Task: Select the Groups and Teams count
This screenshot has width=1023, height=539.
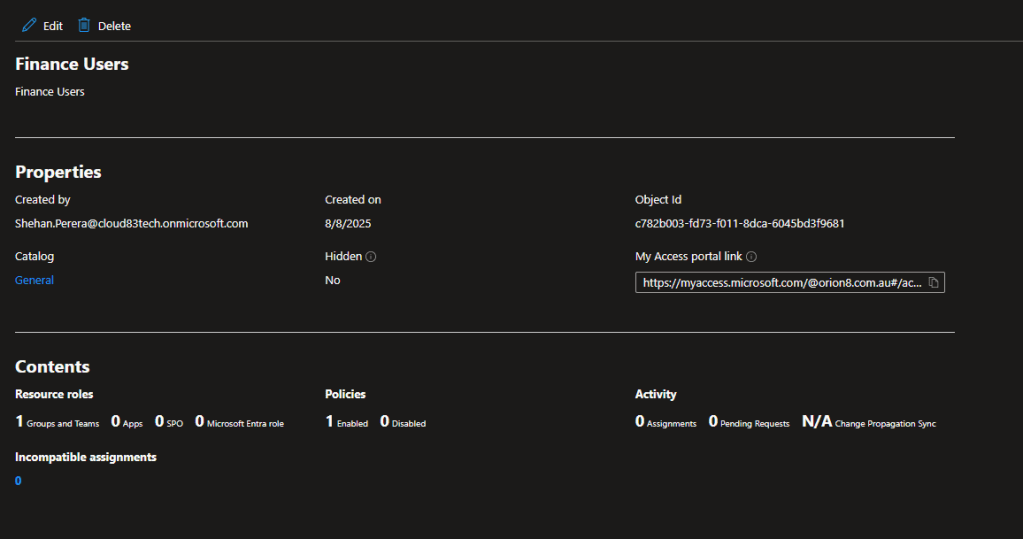Action: [x=19, y=422]
